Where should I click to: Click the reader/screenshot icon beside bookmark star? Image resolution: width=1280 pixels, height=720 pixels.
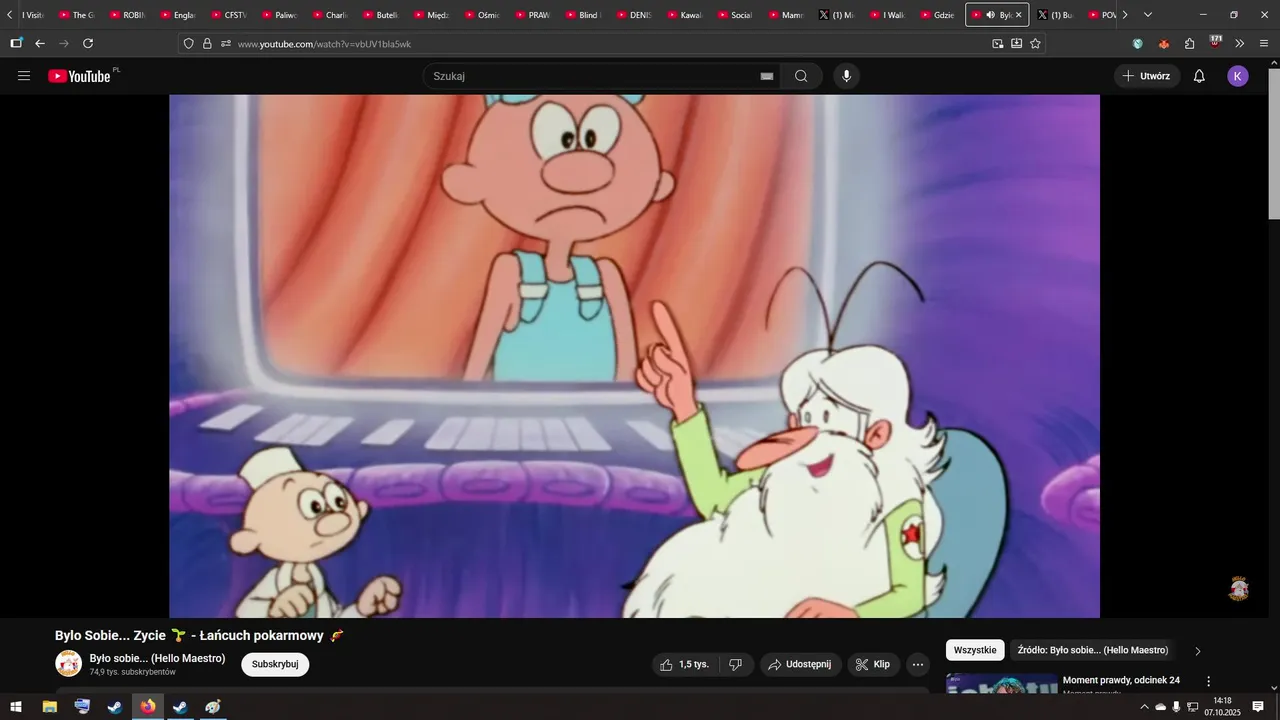[x=1017, y=44]
